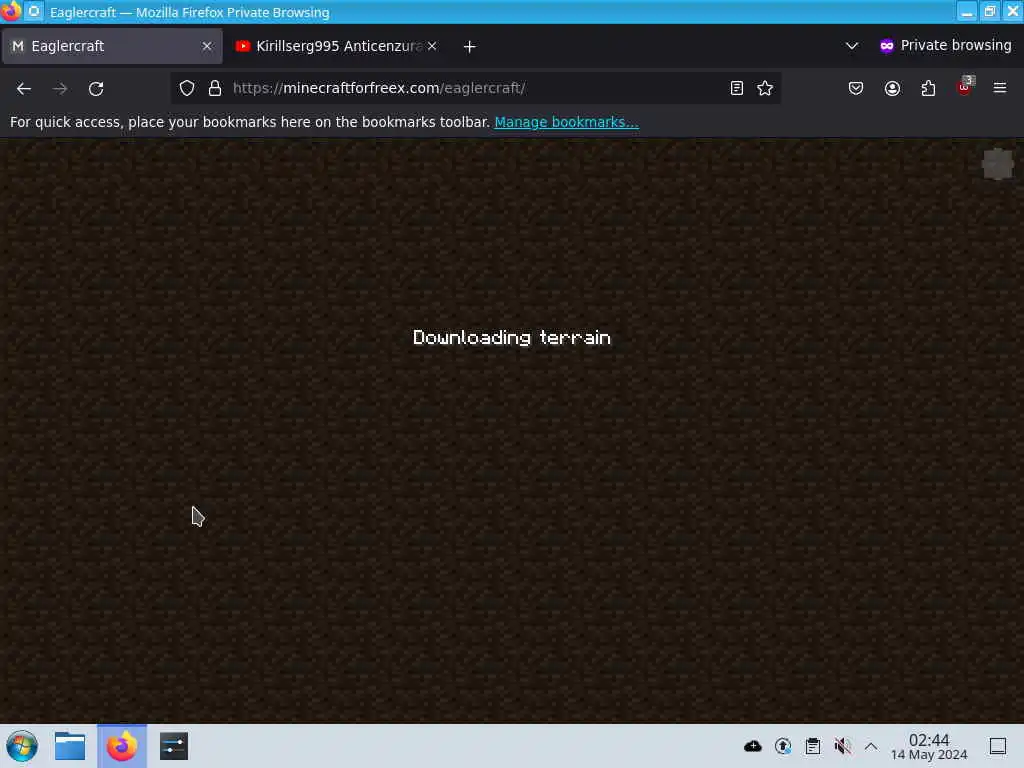Open file manager from taskbar
The height and width of the screenshot is (768, 1024).
[x=70, y=746]
